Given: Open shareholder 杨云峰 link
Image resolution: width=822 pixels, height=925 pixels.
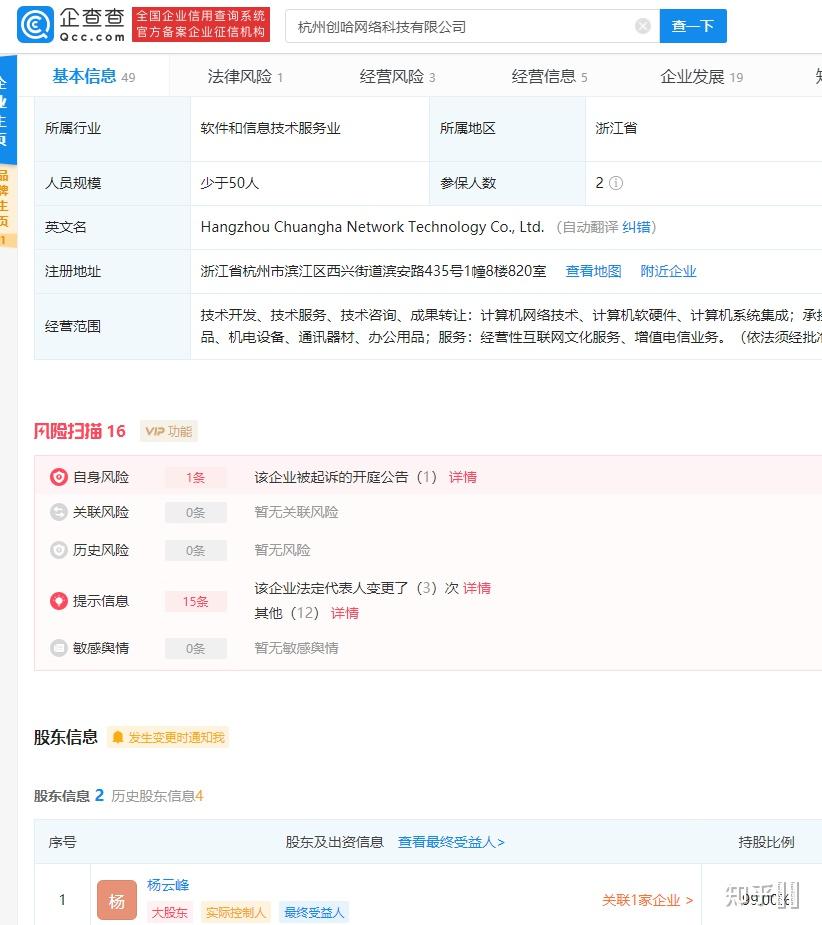Looking at the screenshot, I should [168, 885].
